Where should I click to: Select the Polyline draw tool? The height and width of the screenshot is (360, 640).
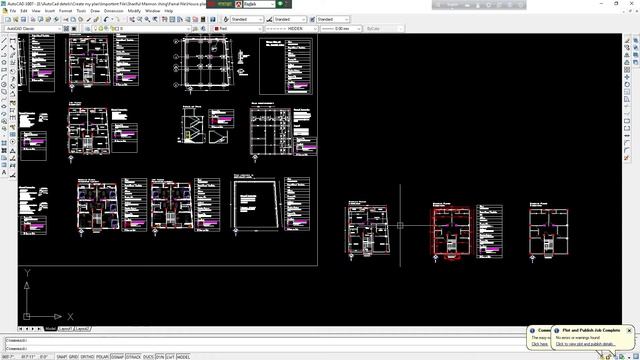click(4, 55)
